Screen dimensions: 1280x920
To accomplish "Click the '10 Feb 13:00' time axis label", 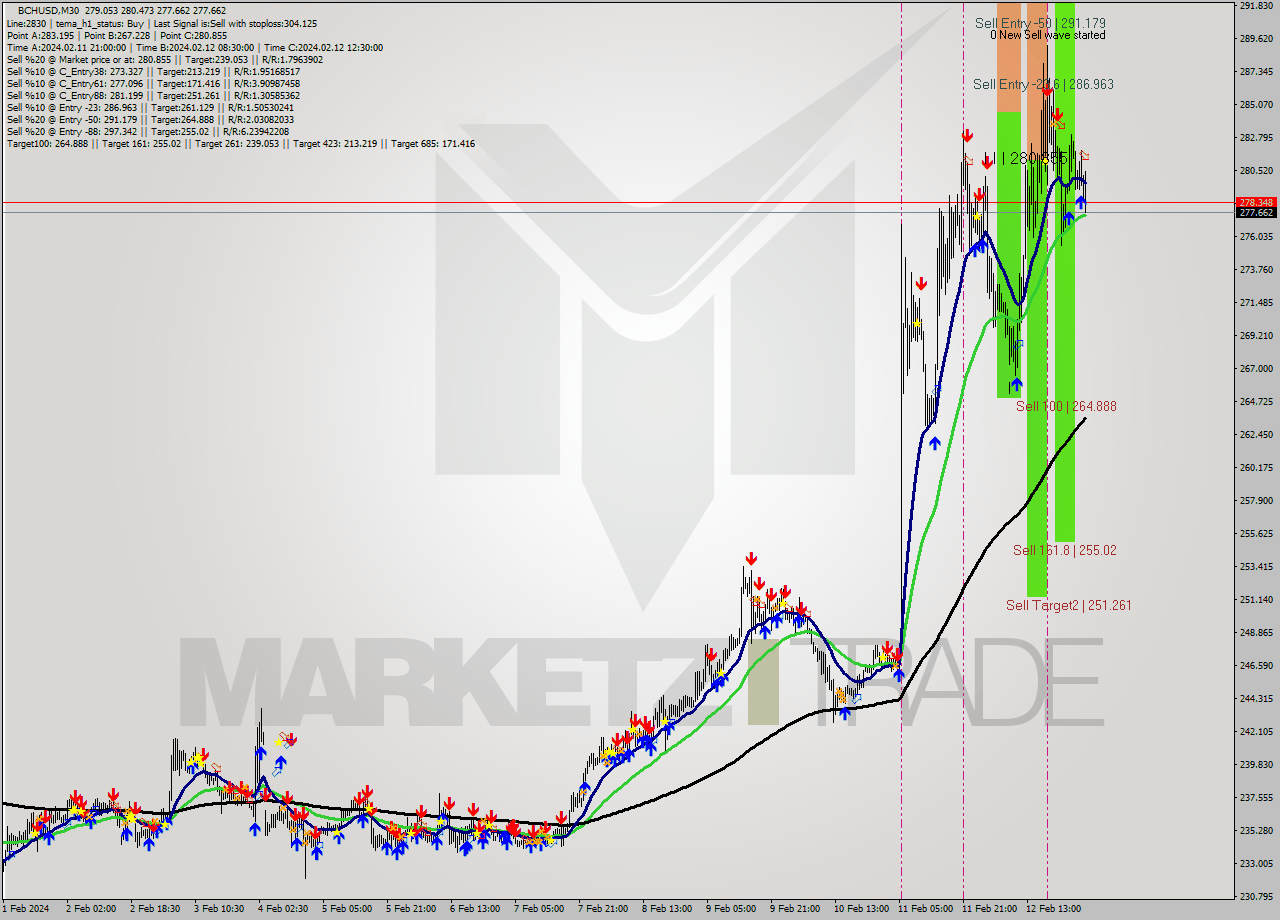I will [x=861, y=909].
